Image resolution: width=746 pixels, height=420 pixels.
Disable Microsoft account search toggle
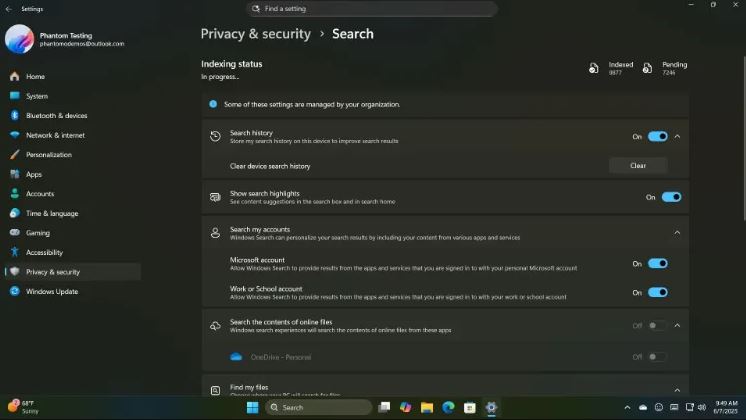[x=658, y=264]
